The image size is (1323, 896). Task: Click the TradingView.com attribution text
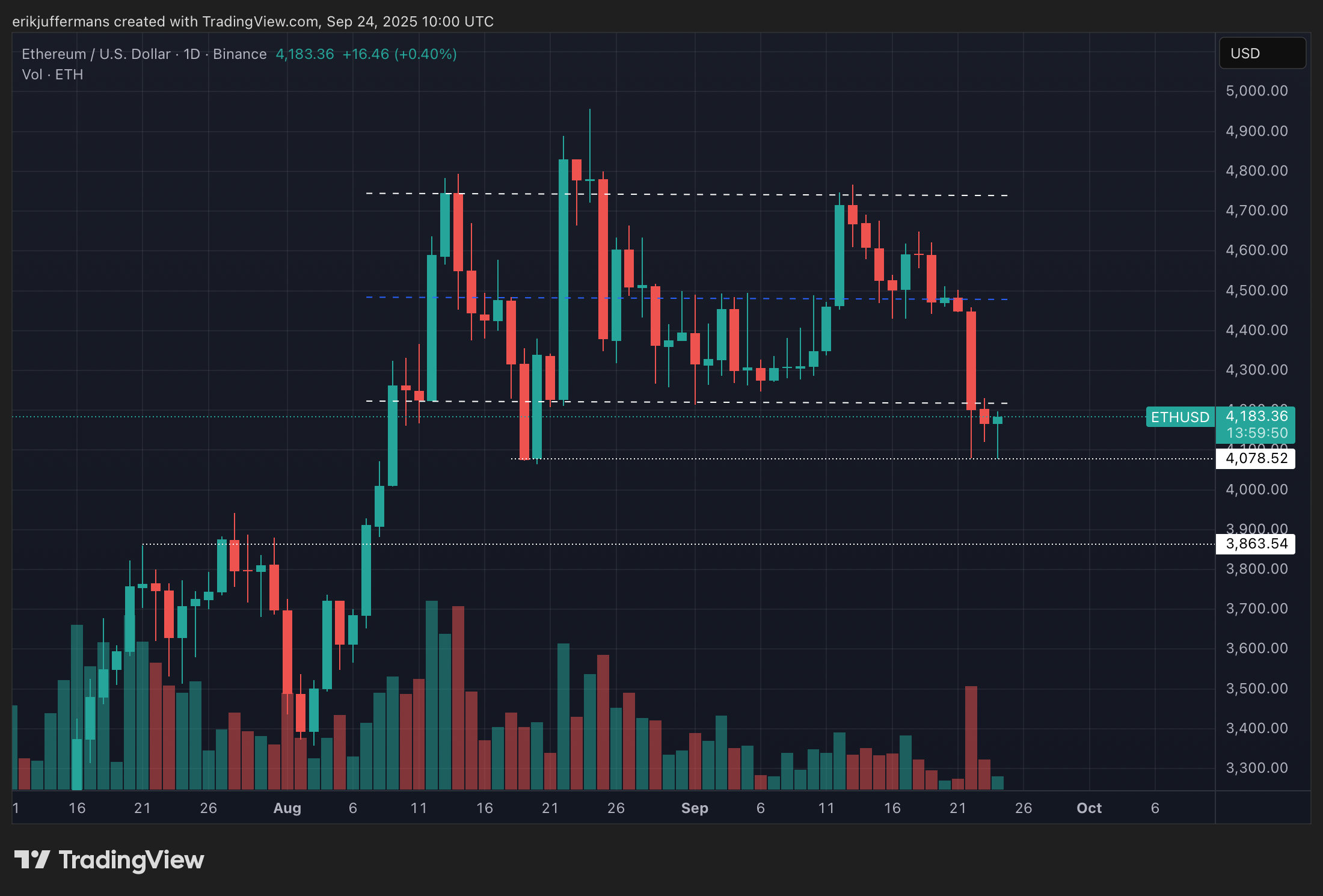(x=260, y=22)
